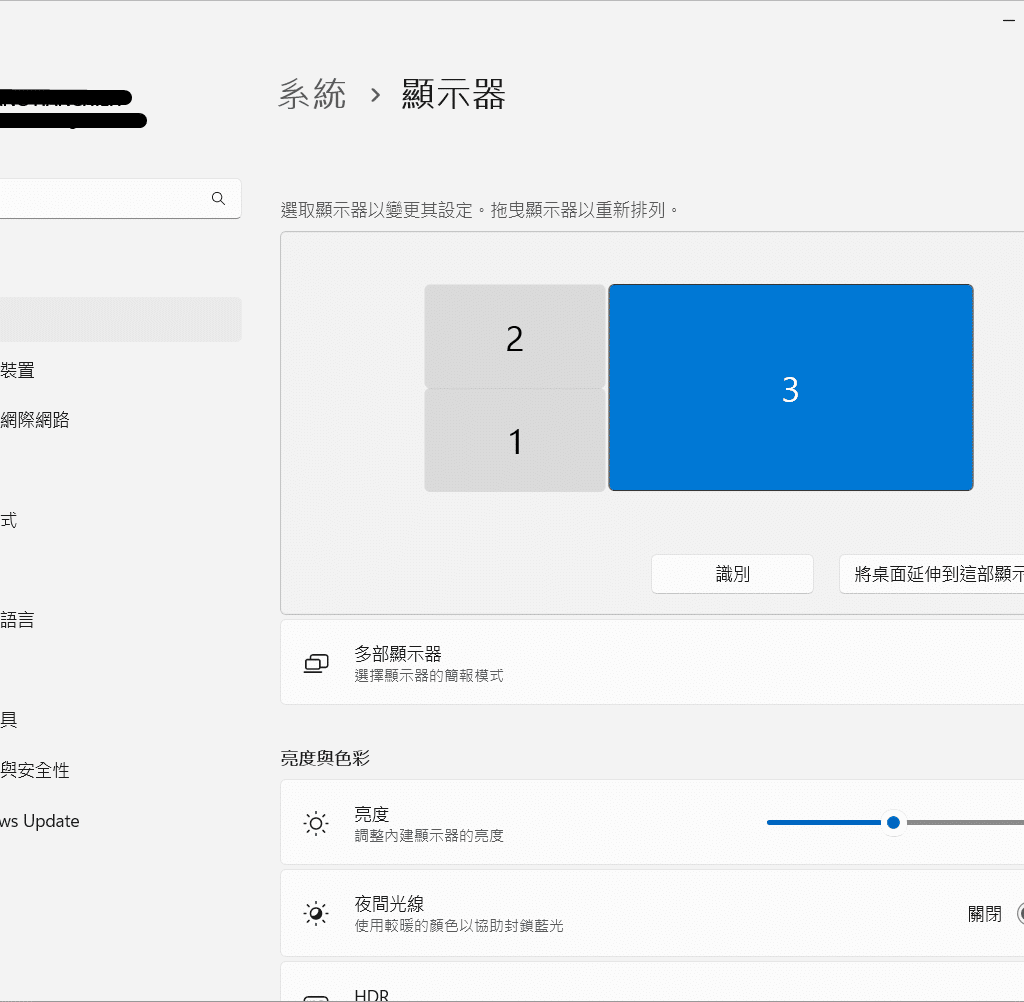Open the 網際網路 sidebar category
This screenshot has height=1002, width=1024.
(35, 420)
